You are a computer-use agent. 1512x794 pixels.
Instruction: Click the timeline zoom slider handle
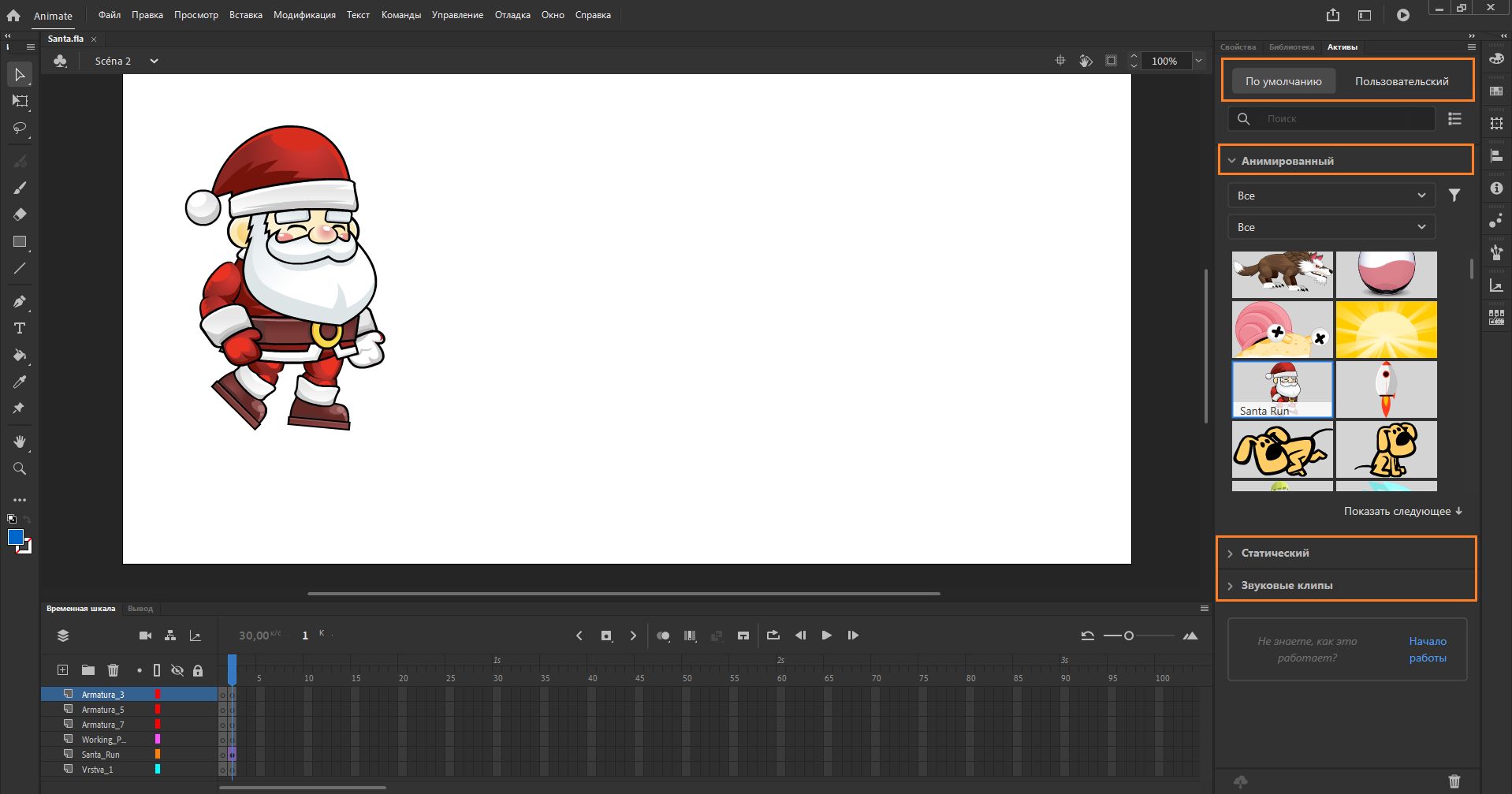[x=1129, y=636]
